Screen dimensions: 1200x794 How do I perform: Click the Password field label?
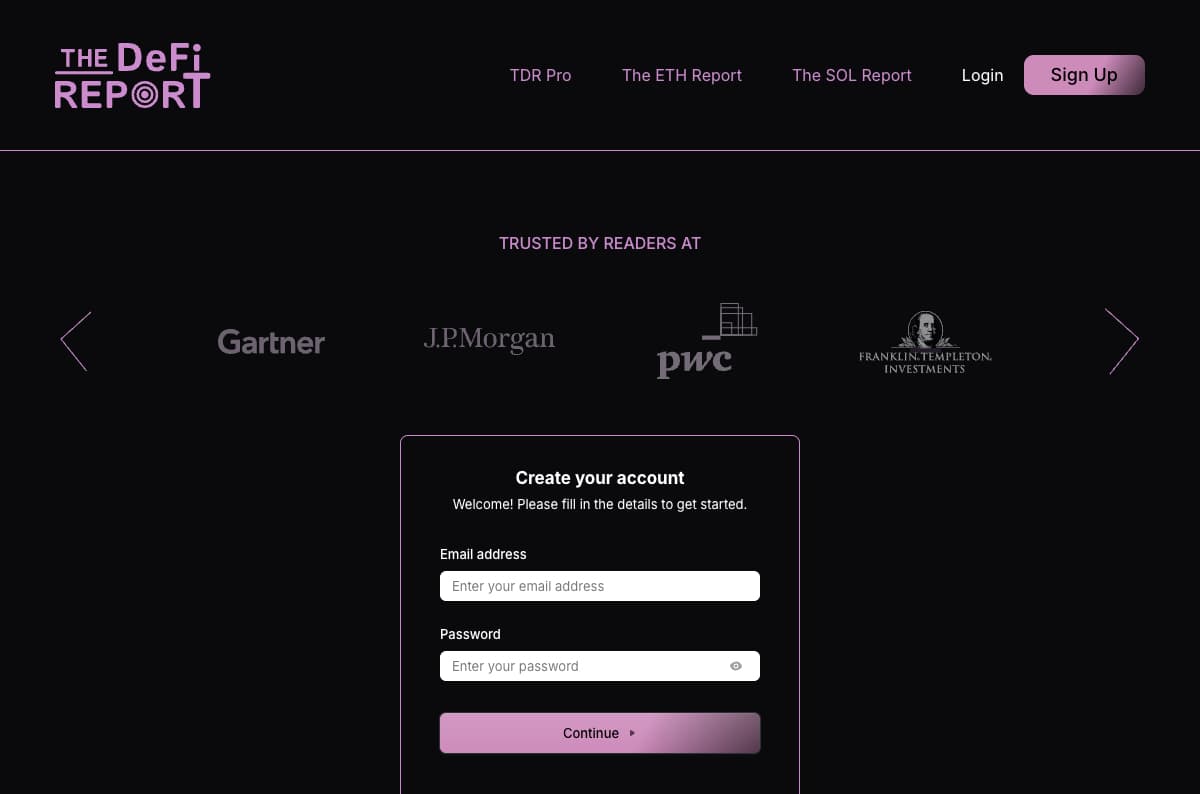tap(470, 634)
